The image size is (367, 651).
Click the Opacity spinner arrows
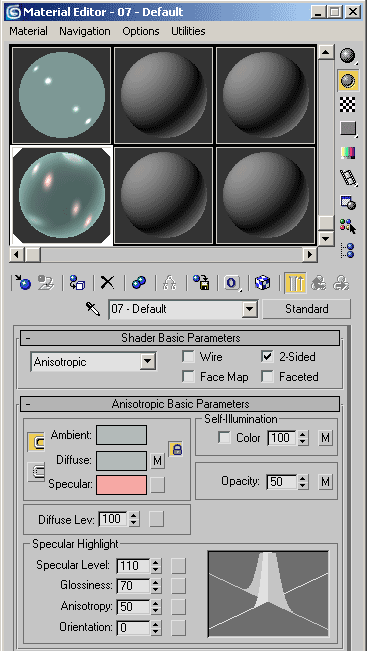pyautogui.click(x=303, y=482)
